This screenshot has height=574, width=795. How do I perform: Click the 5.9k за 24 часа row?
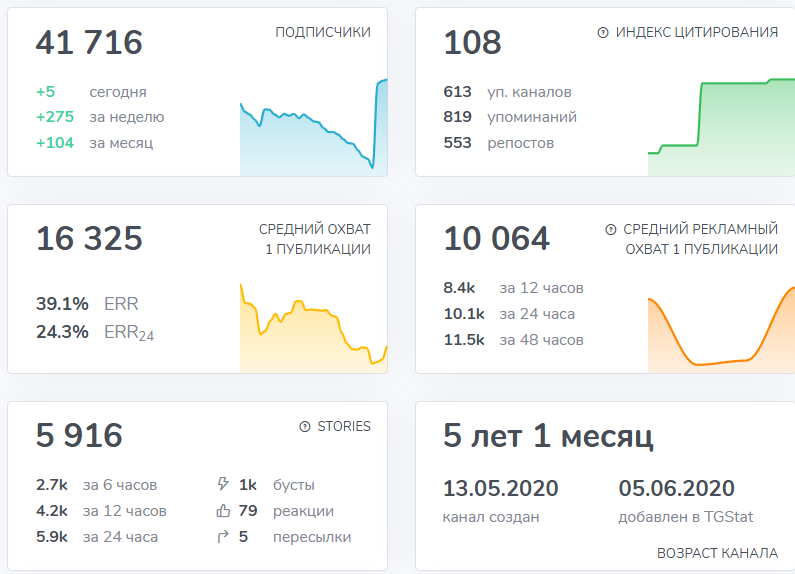(97, 537)
